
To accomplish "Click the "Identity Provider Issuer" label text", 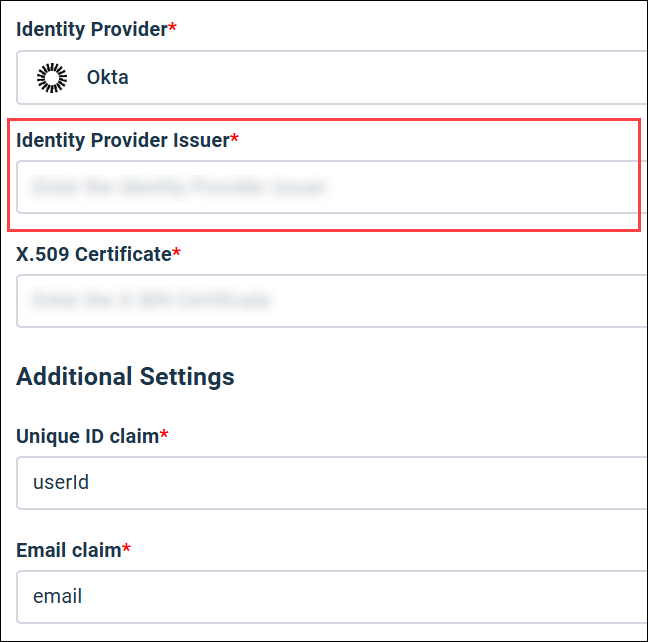I will (122, 140).
